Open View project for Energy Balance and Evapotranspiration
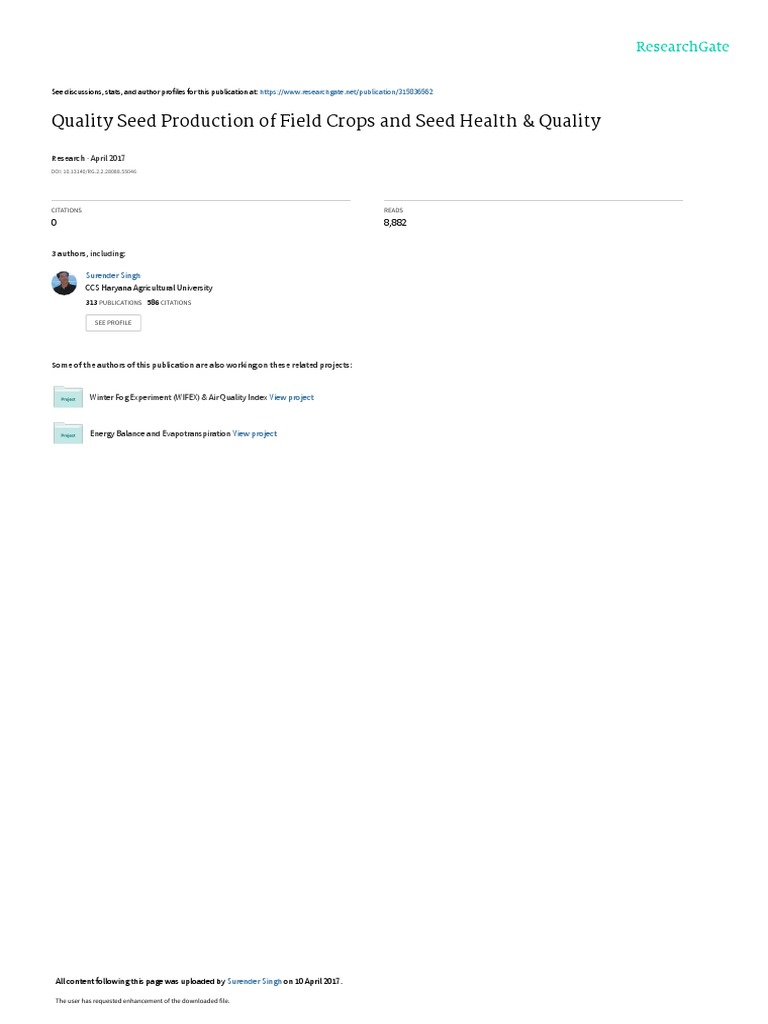Viewport: 768px width, 1024px height. 255,434
